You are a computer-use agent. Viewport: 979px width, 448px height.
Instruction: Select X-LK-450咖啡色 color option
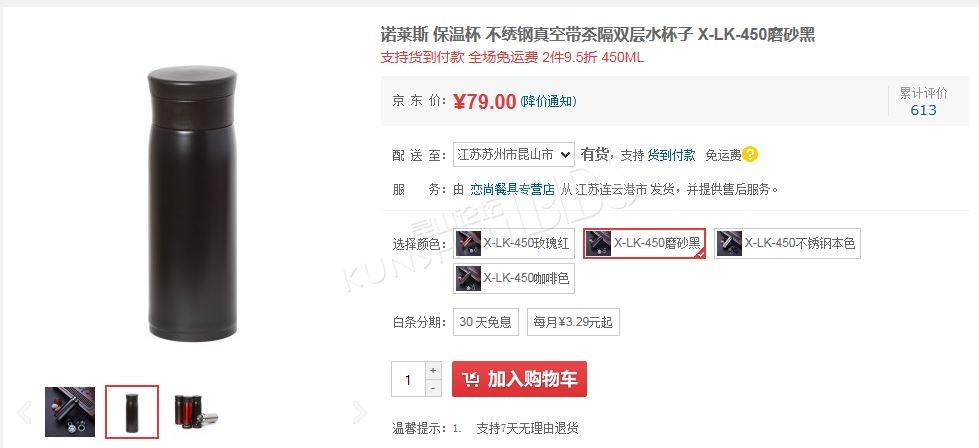click(x=514, y=278)
